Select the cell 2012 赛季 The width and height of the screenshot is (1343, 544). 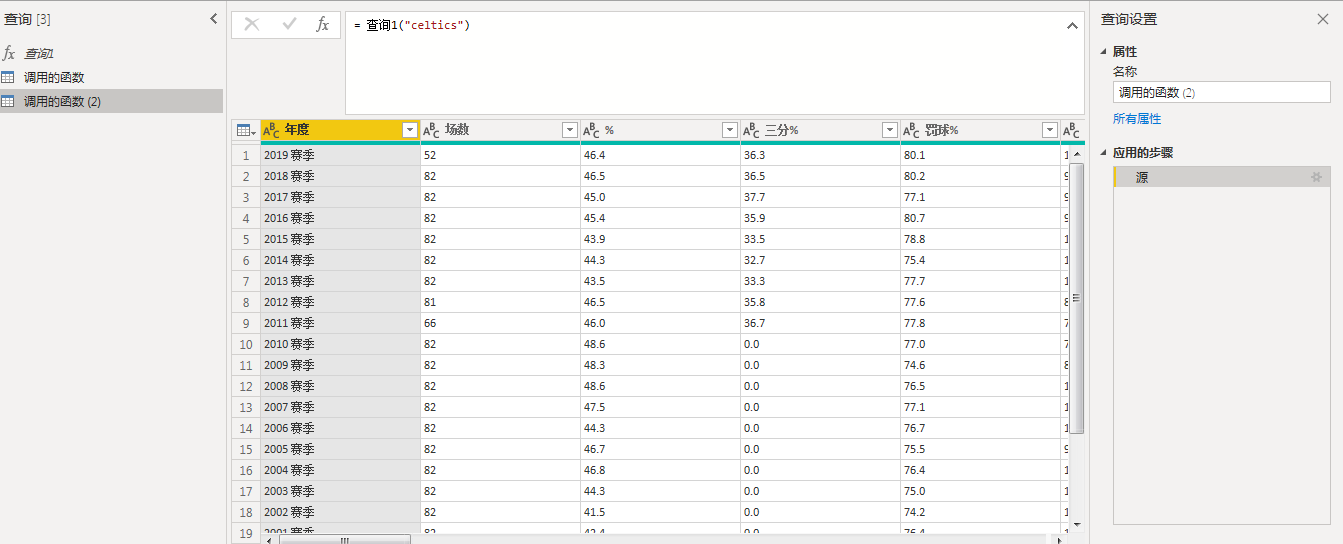tap(340, 302)
